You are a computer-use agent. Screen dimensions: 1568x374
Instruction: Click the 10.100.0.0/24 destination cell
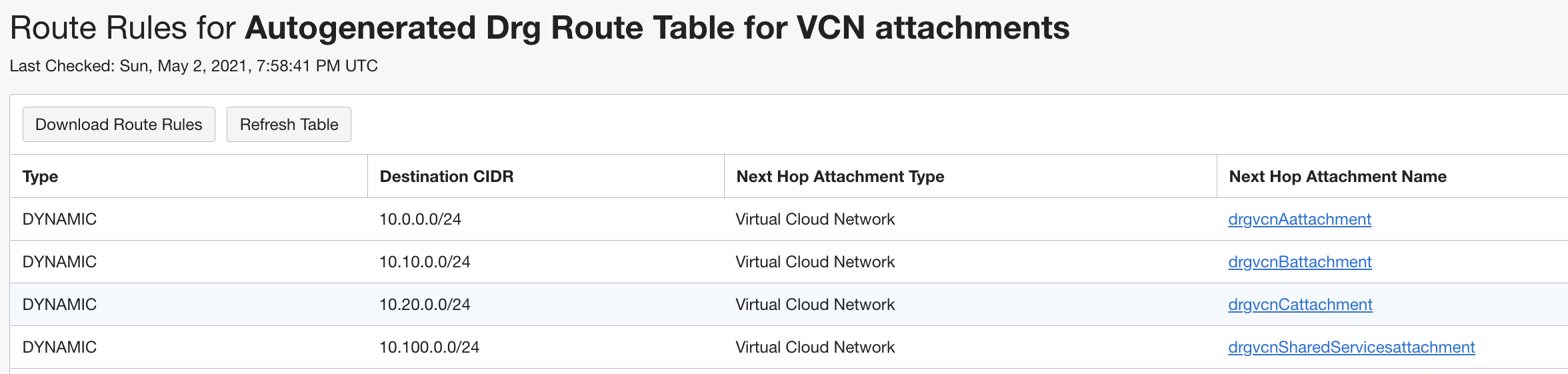click(x=429, y=347)
